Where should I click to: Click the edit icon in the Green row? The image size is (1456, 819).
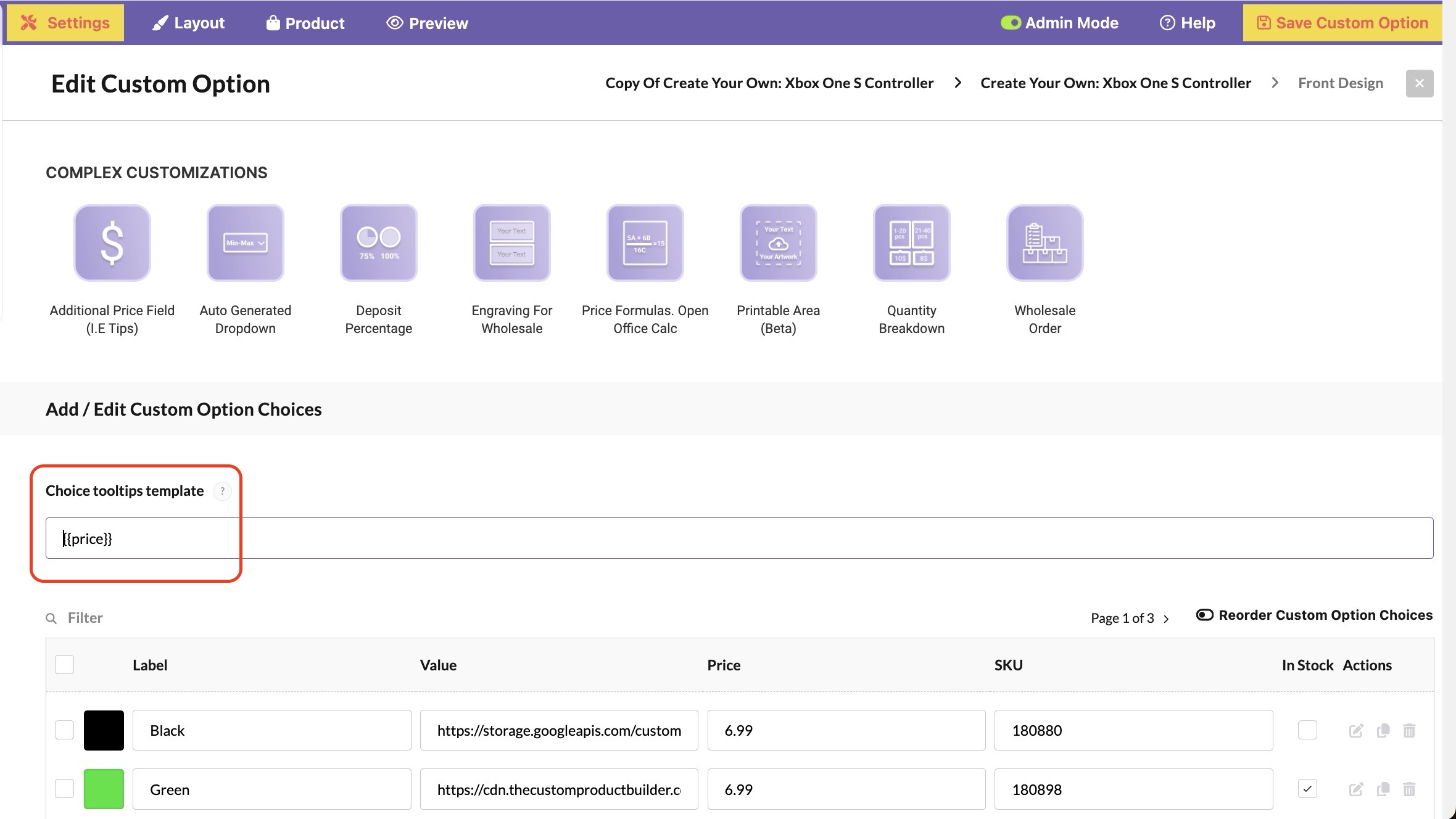point(1356,789)
